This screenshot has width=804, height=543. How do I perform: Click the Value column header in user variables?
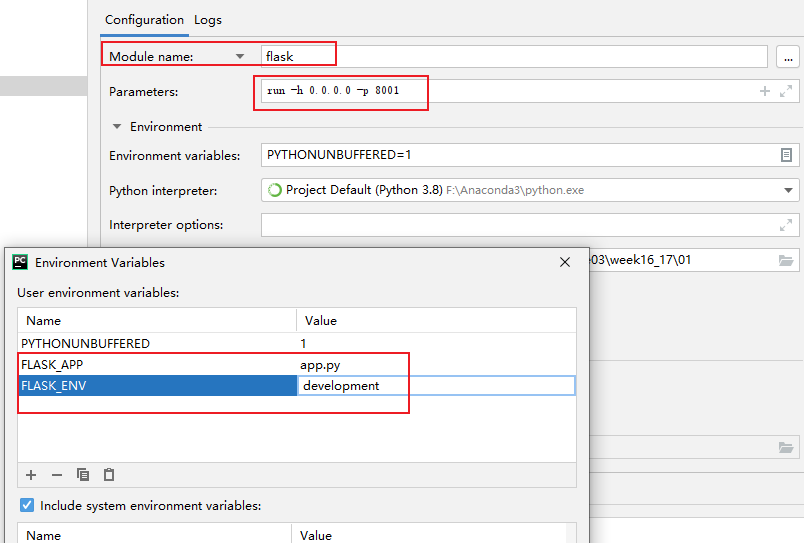tap(436, 320)
